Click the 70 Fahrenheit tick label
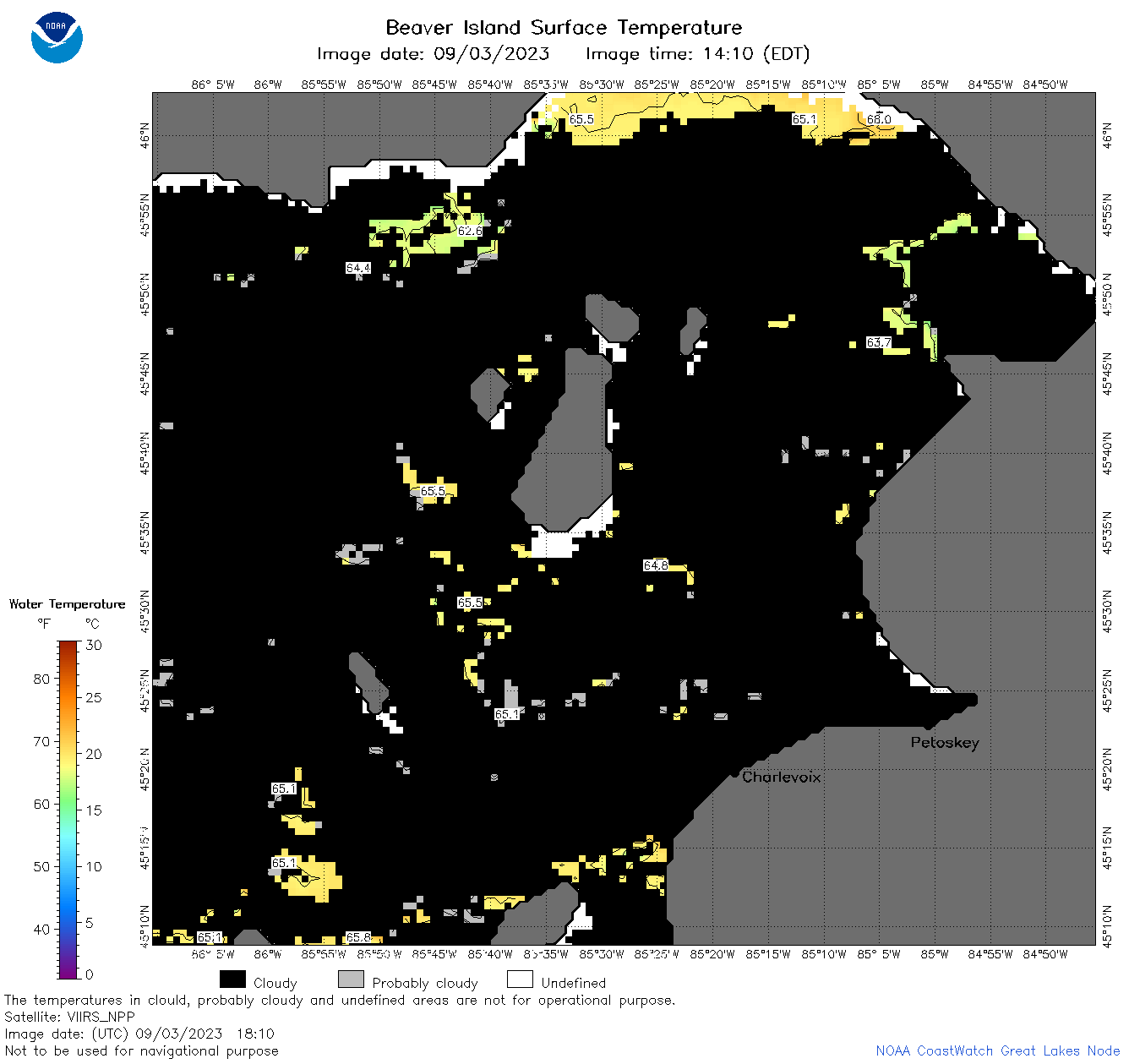This screenshot has height=1064, width=1129. click(x=41, y=741)
